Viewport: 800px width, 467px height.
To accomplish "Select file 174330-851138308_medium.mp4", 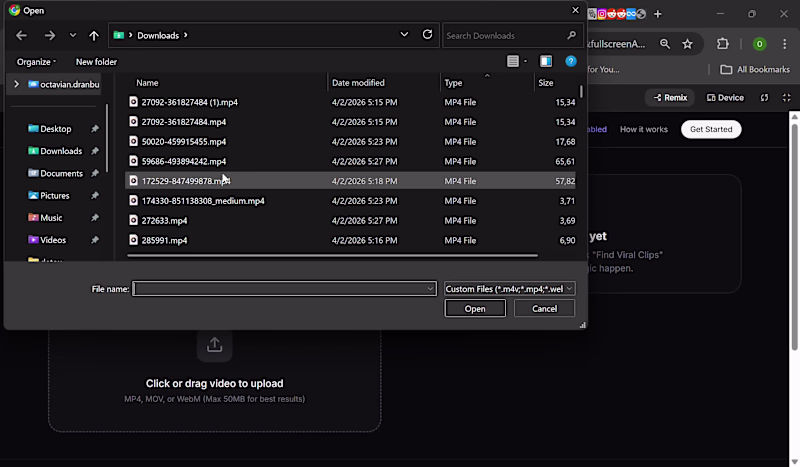I will [x=350, y=201].
